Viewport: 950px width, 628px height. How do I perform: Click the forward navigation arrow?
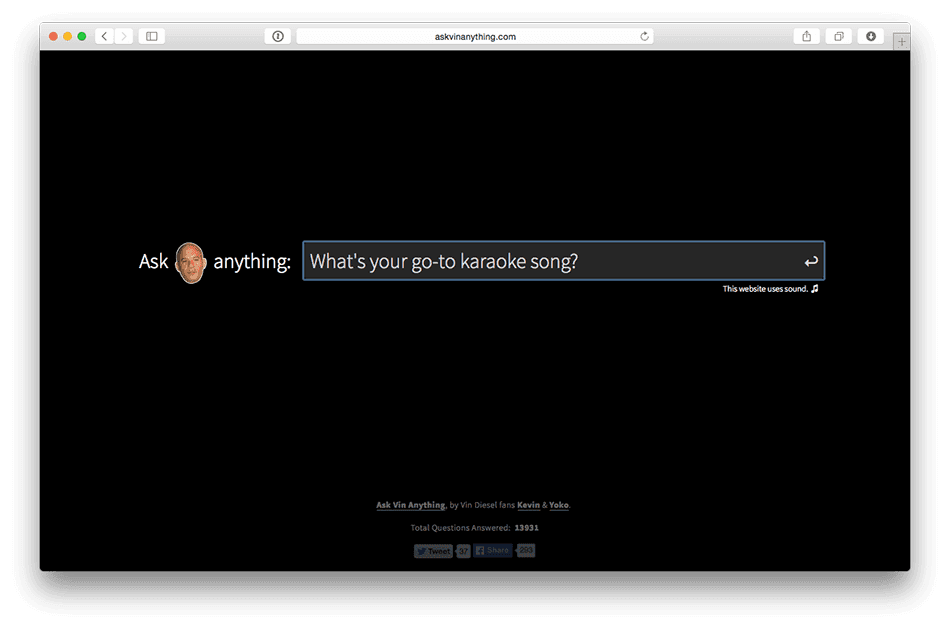tap(123, 35)
